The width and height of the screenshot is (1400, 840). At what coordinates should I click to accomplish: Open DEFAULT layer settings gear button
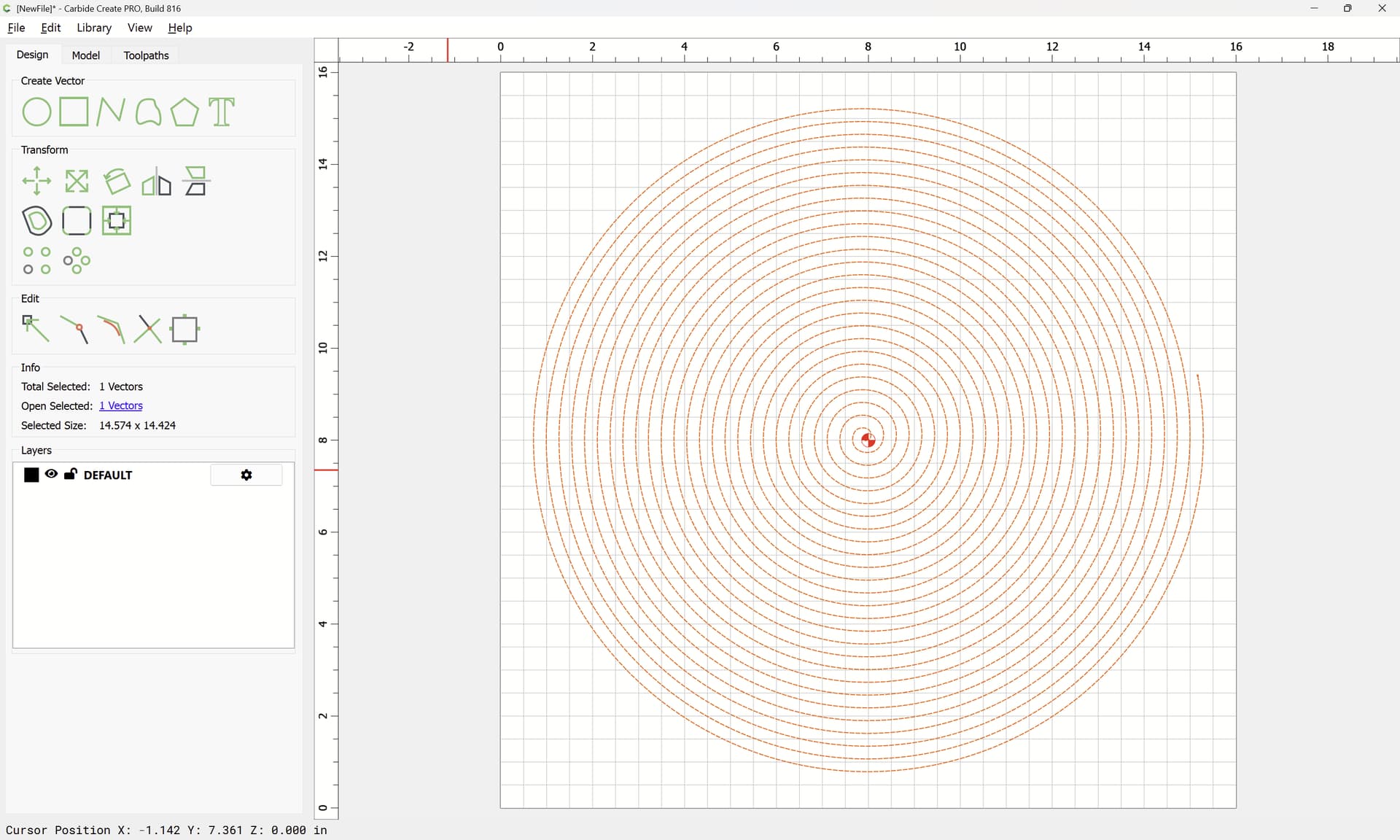pos(246,475)
